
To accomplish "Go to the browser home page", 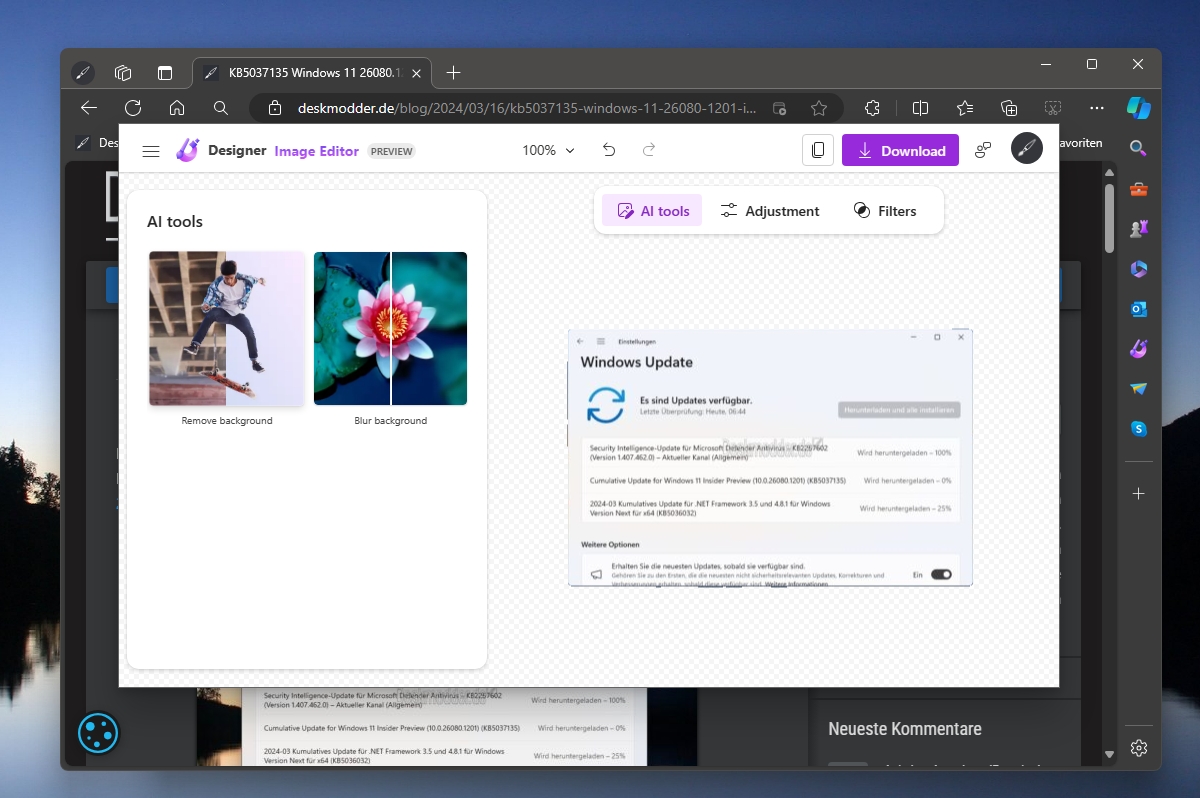I will point(177,108).
